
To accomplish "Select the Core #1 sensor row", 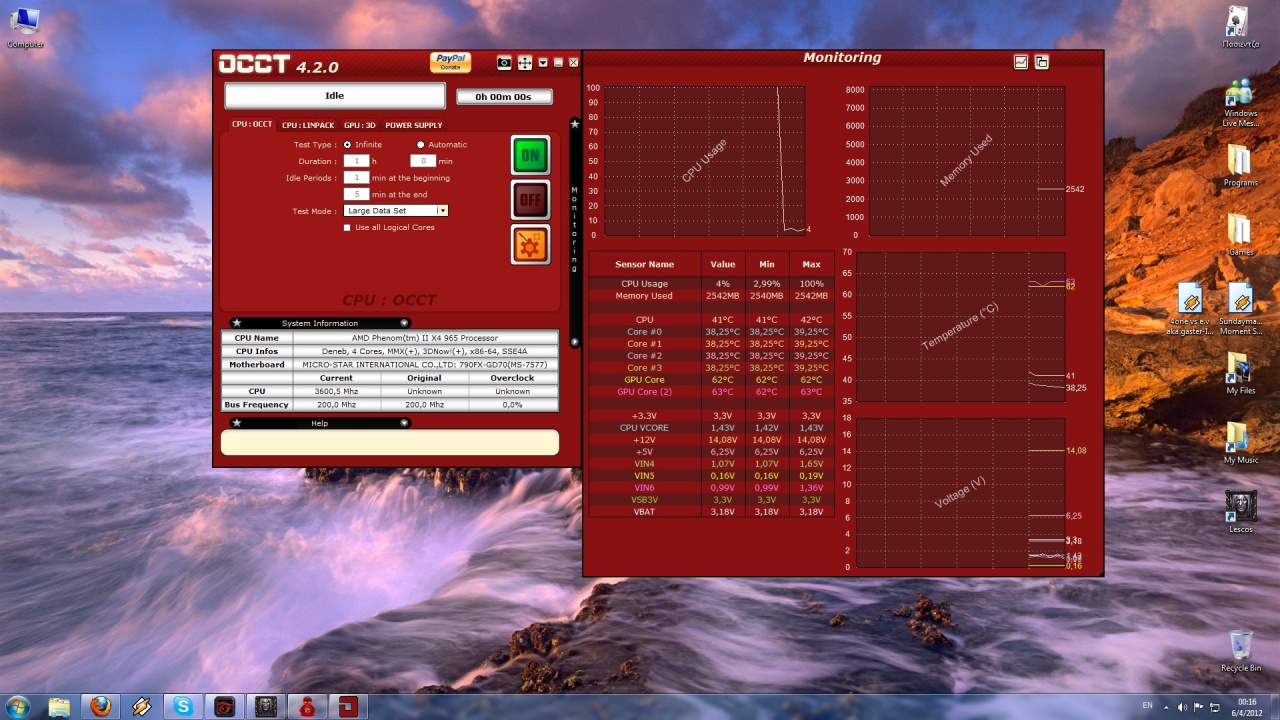I will [711, 344].
